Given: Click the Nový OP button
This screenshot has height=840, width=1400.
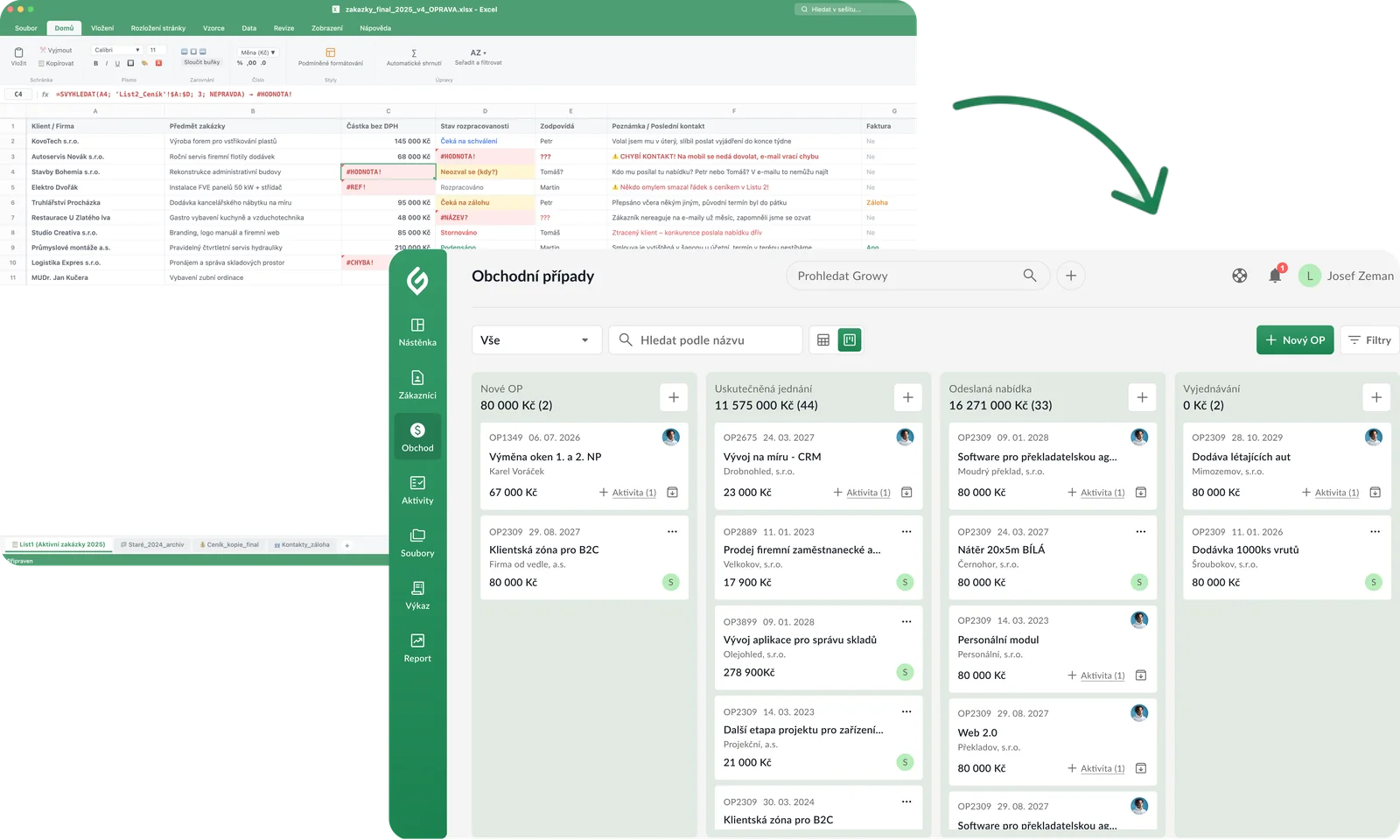Looking at the screenshot, I should point(1295,339).
